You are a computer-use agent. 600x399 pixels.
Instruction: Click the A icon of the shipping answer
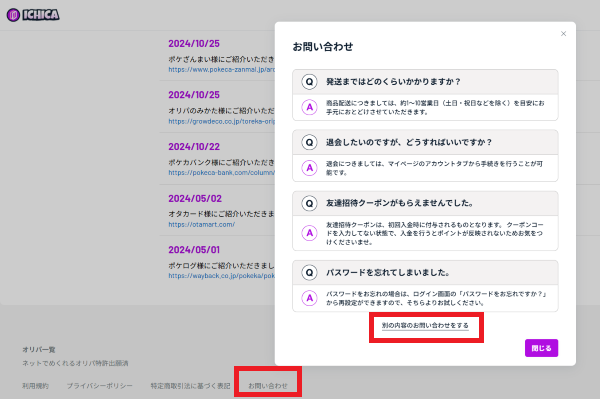310,107
